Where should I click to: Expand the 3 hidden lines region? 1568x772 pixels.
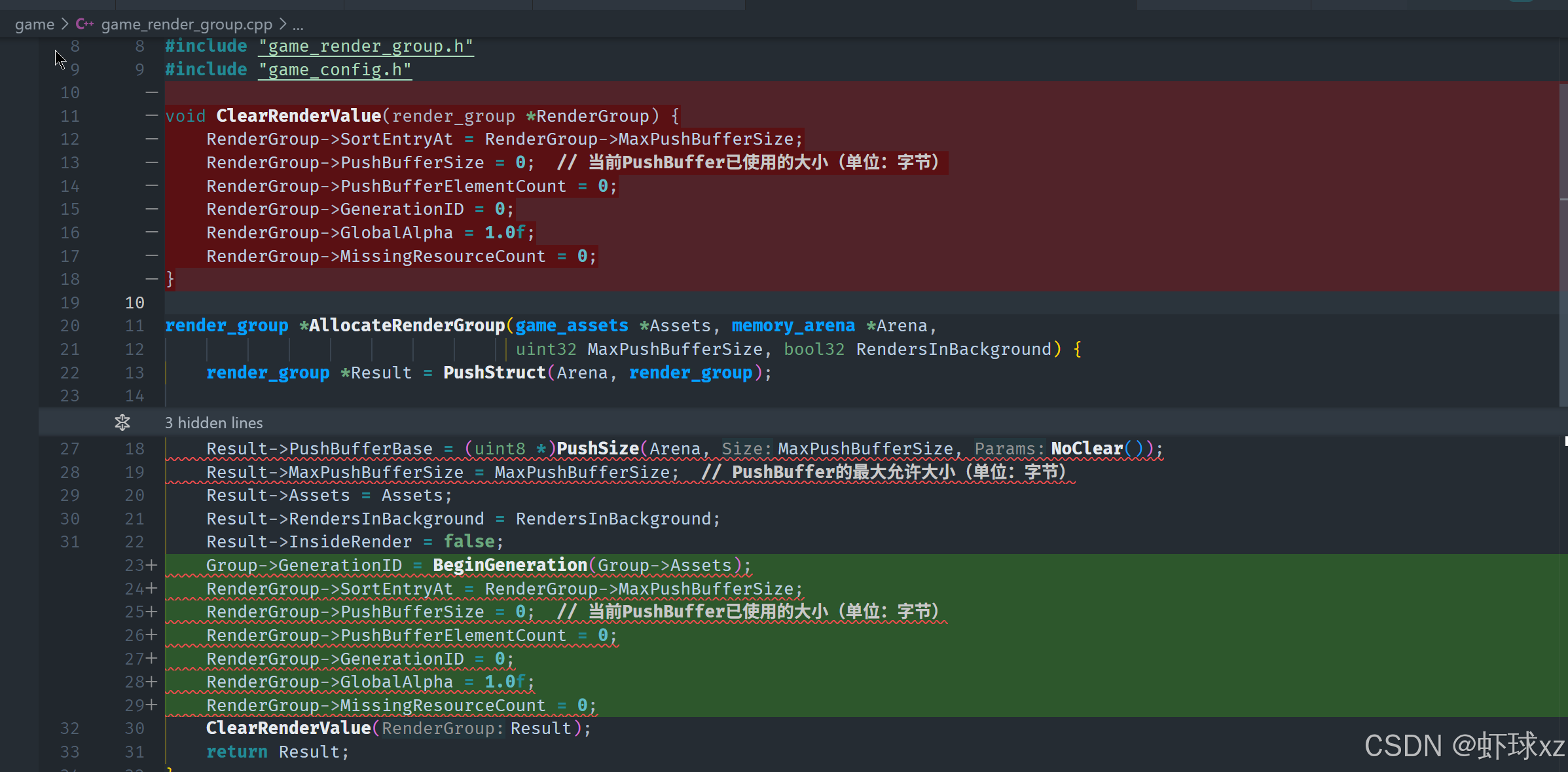click(213, 423)
